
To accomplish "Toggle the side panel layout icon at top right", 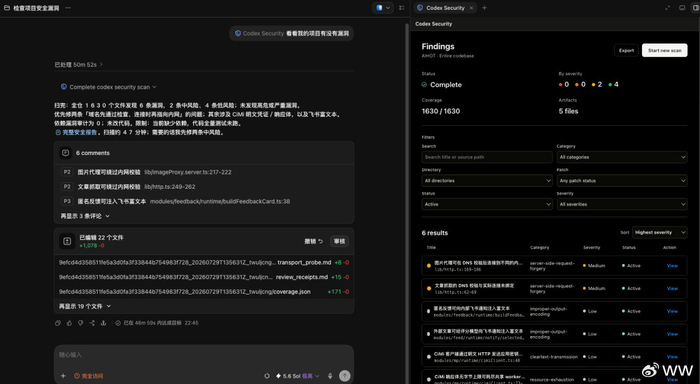I will (696, 8).
